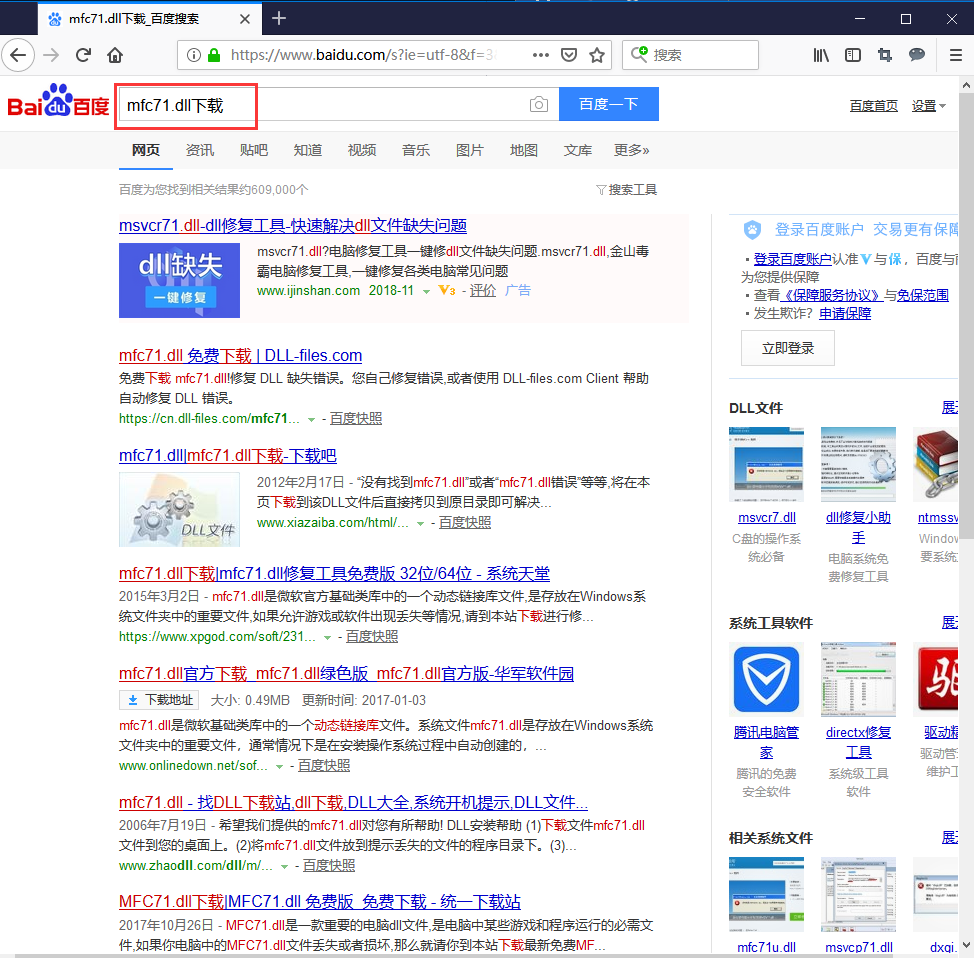Open a new browser tab
Screen dimensions: 974x958
point(280,19)
